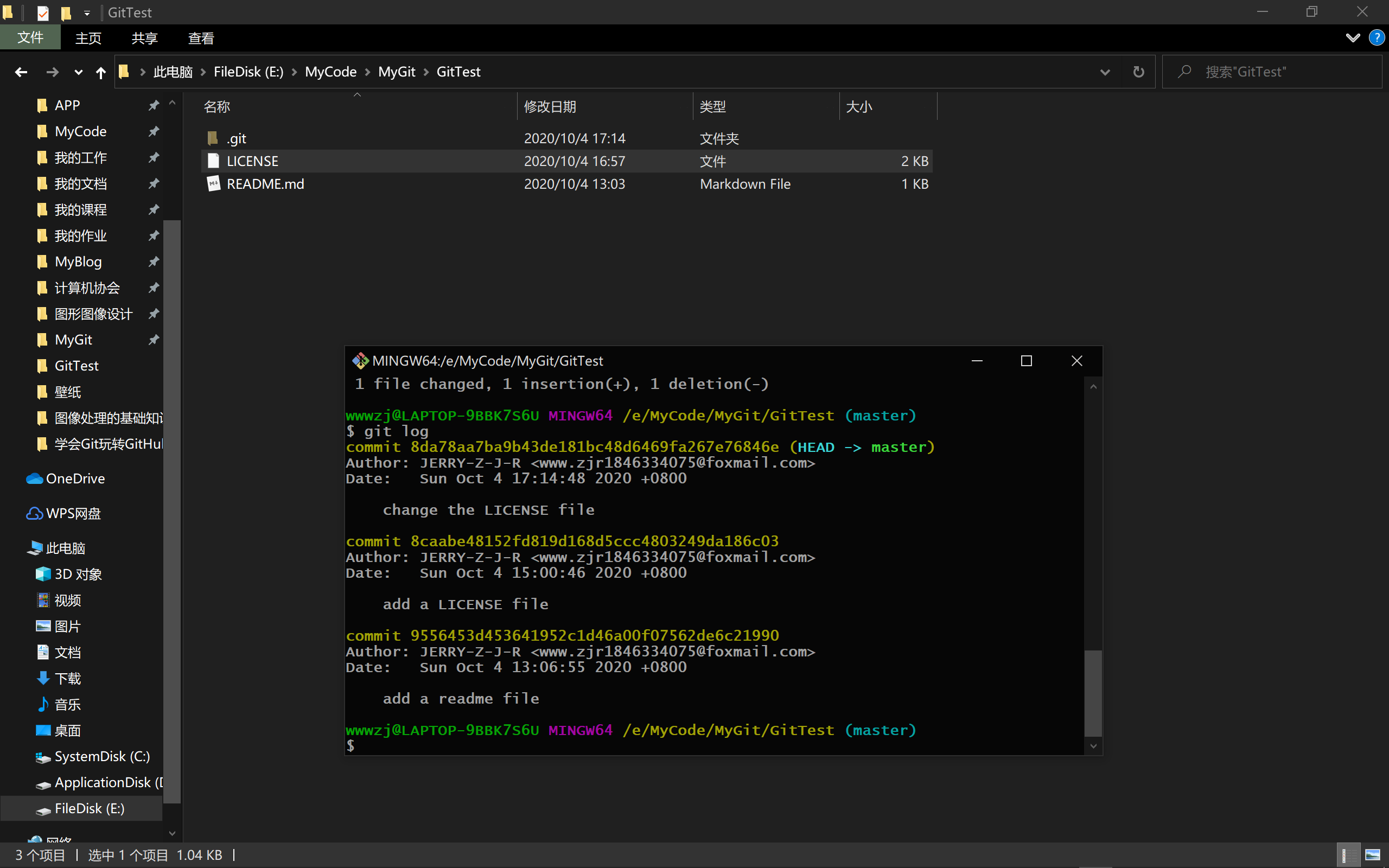This screenshot has width=1389, height=868.
Task: Select 此电脑 computer icon
Action: point(34,548)
